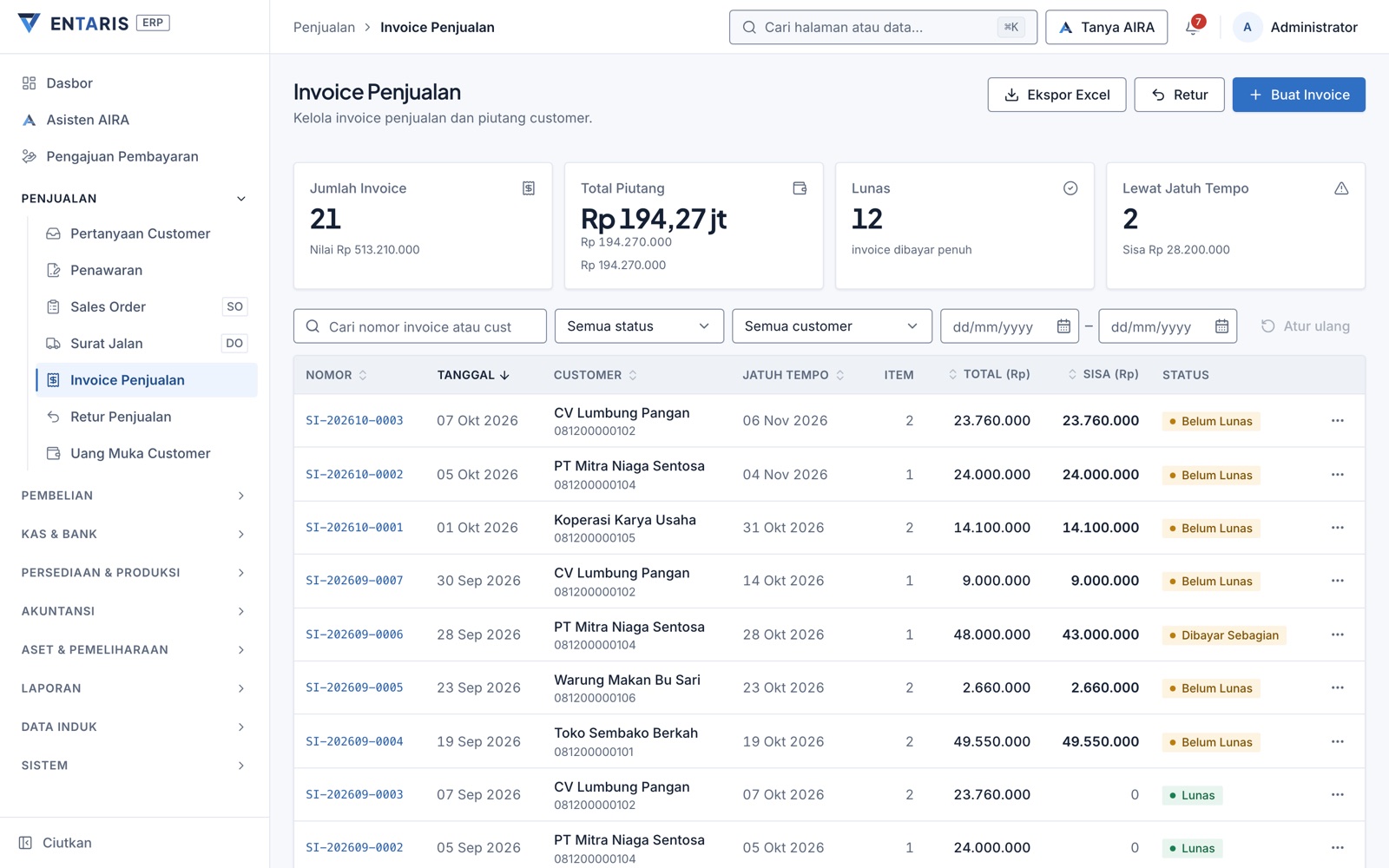Click the Retur button
The height and width of the screenshot is (868, 1389).
[x=1179, y=95]
